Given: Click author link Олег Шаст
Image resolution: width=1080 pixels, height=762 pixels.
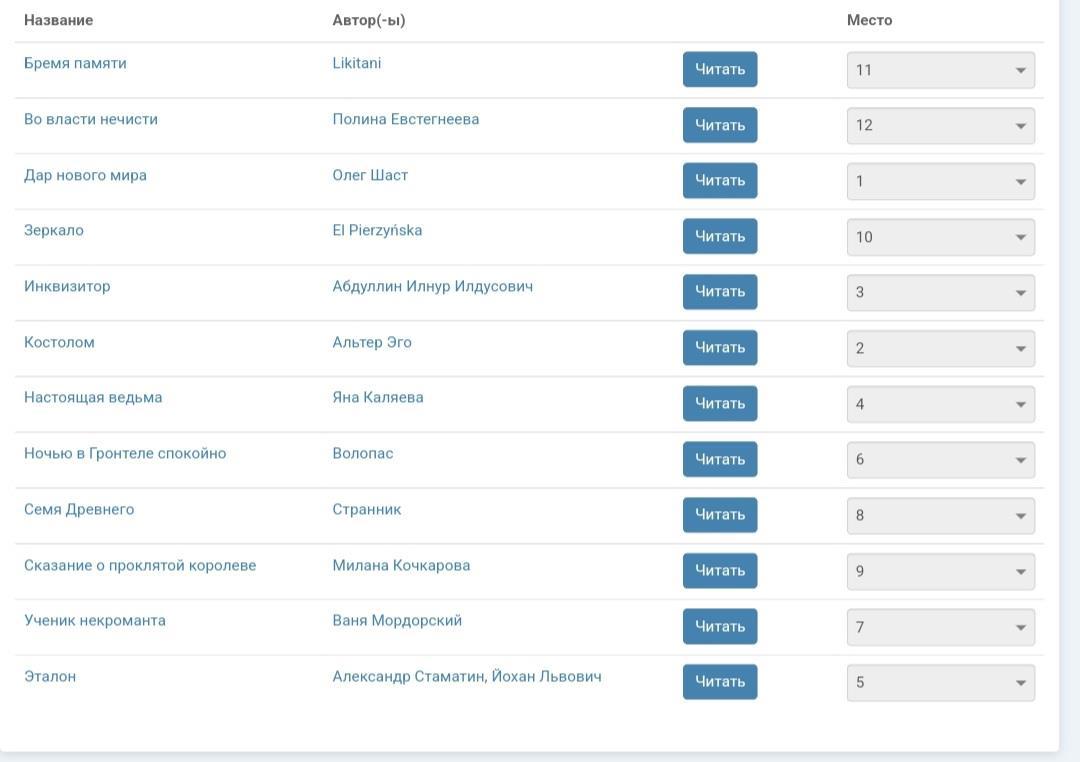Looking at the screenshot, I should [x=370, y=175].
